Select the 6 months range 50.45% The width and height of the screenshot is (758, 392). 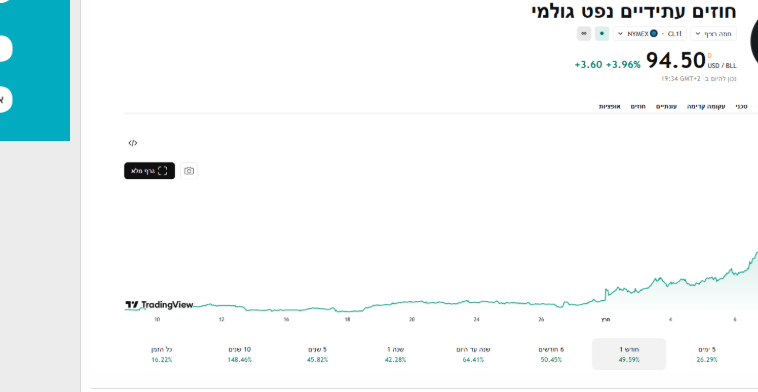[551, 354]
